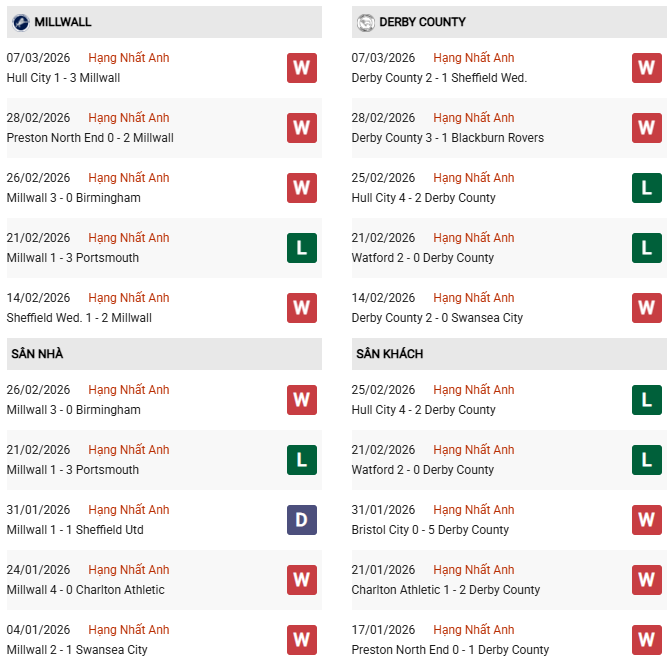672x663 pixels.
Task: Click W badge for Bristol City 0-5 Derby County
Action: point(646,520)
